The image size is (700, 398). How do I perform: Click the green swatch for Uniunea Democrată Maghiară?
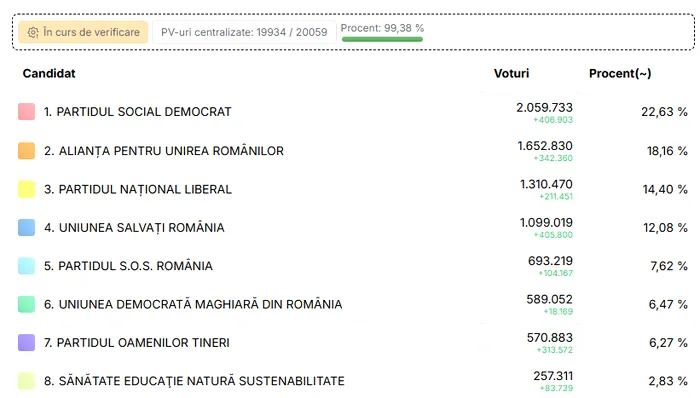tap(26, 304)
